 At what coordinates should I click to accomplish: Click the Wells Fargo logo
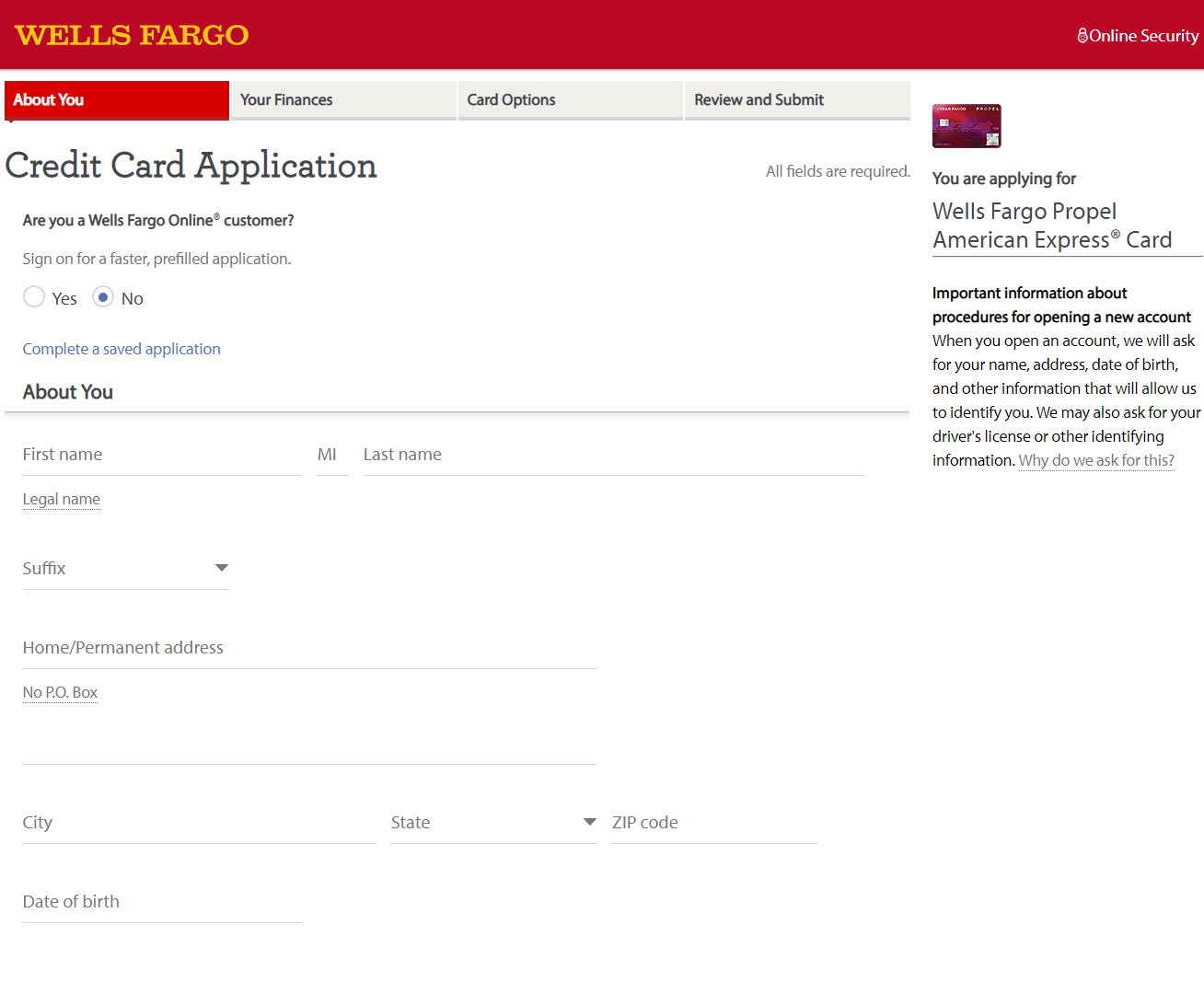point(132,35)
